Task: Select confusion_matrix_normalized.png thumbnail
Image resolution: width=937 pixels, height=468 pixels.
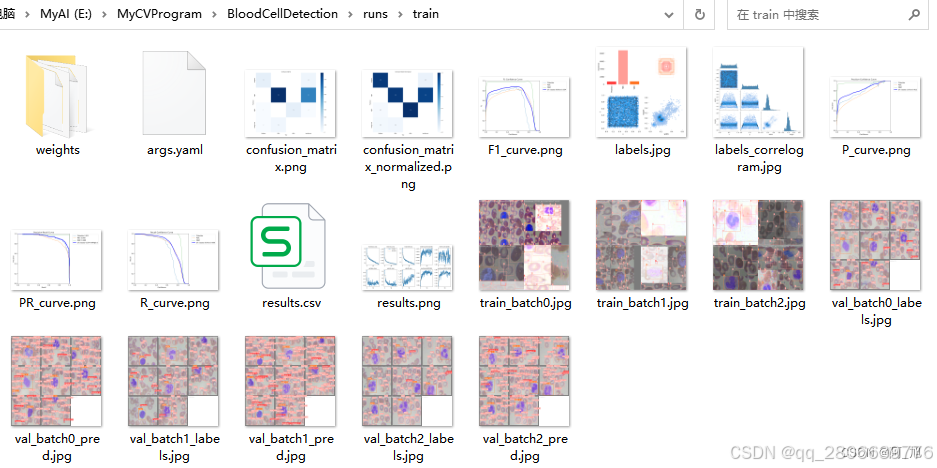Action: 408,103
